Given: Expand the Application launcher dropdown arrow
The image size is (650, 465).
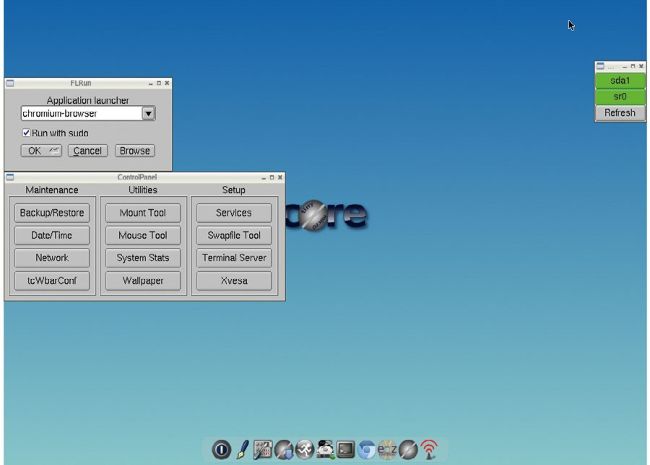Looking at the screenshot, I should [x=148, y=114].
